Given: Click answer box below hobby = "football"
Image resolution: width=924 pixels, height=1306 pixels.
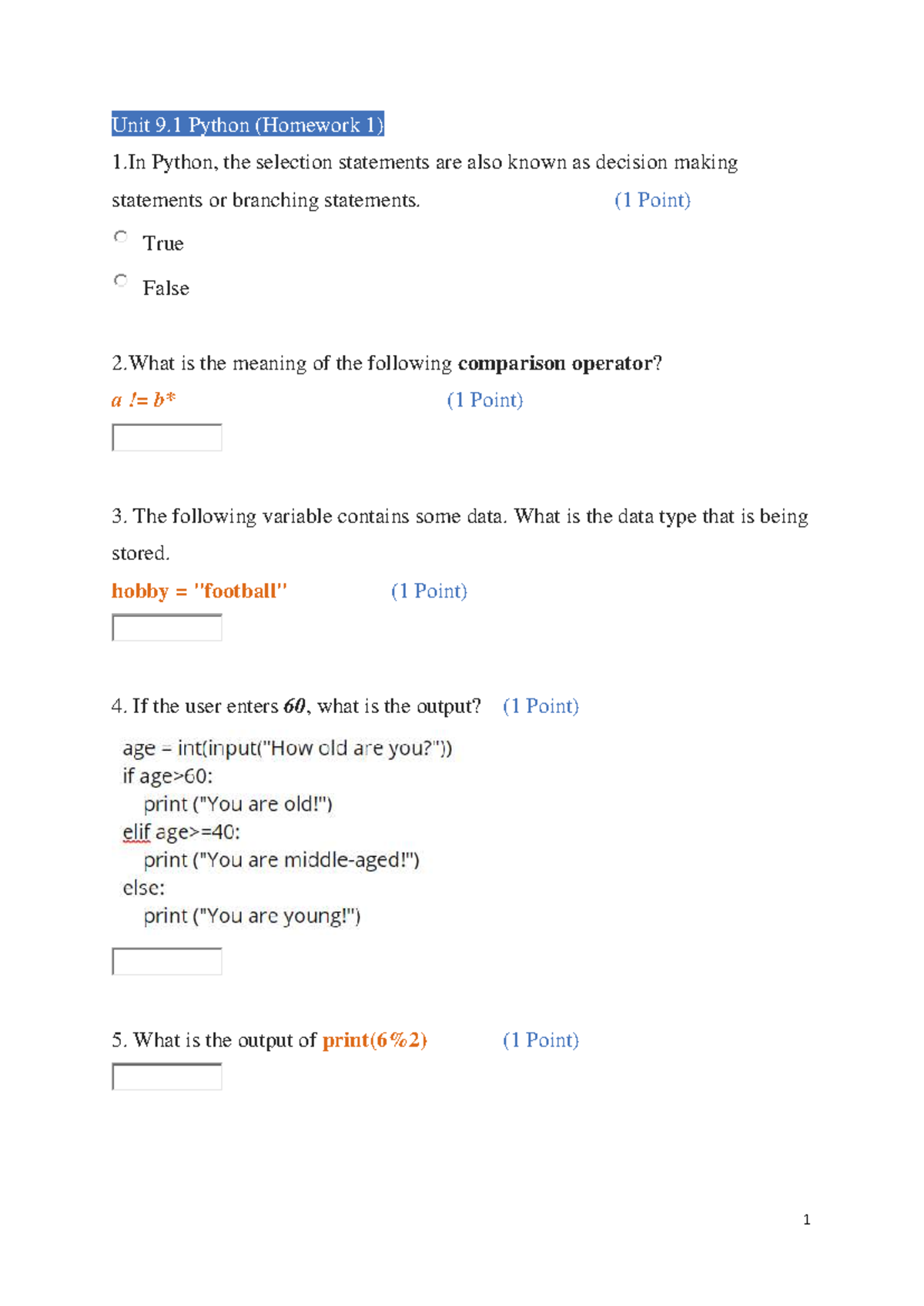Looking at the screenshot, I should click(x=167, y=628).
